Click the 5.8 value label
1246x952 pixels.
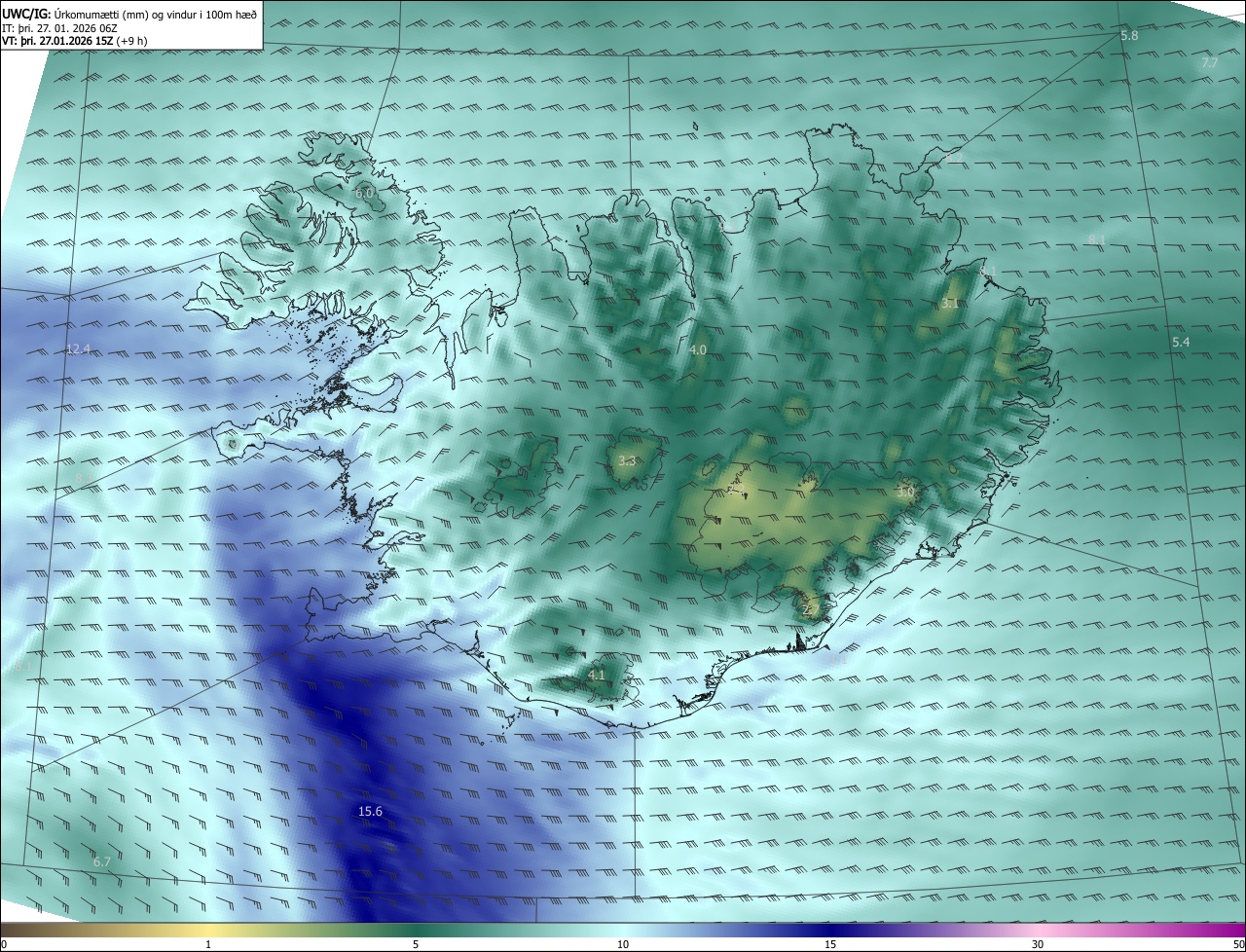[1129, 35]
